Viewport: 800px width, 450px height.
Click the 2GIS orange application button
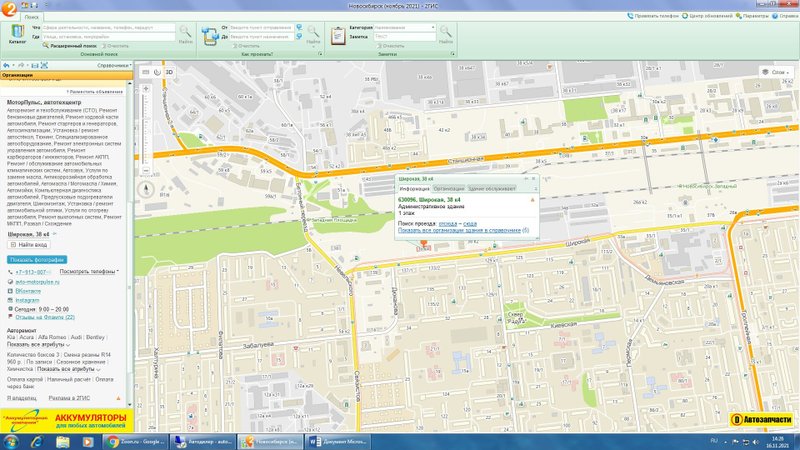tap(8, 9)
